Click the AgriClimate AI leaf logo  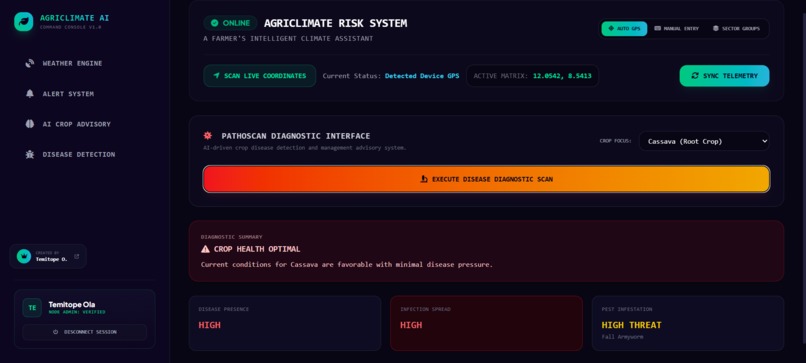(x=24, y=22)
